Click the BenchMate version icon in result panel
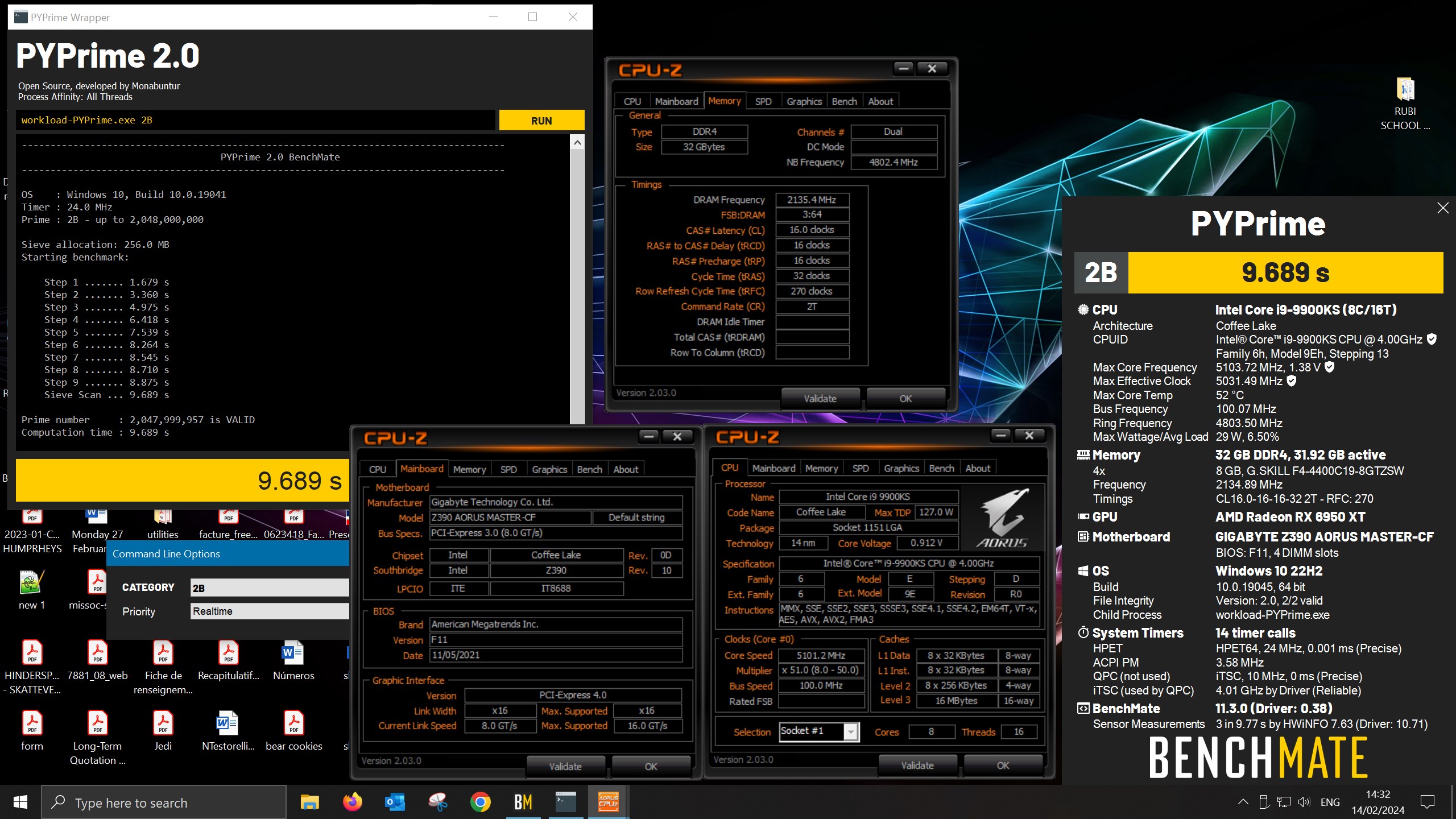The height and width of the screenshot is (819, 1456). click(1083, 708)
